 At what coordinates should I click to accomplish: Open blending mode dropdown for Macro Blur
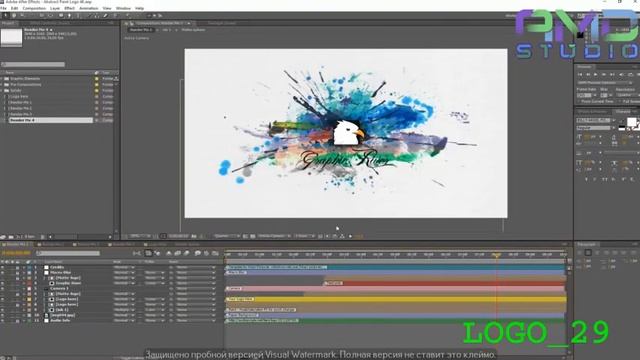click(124, 273)
